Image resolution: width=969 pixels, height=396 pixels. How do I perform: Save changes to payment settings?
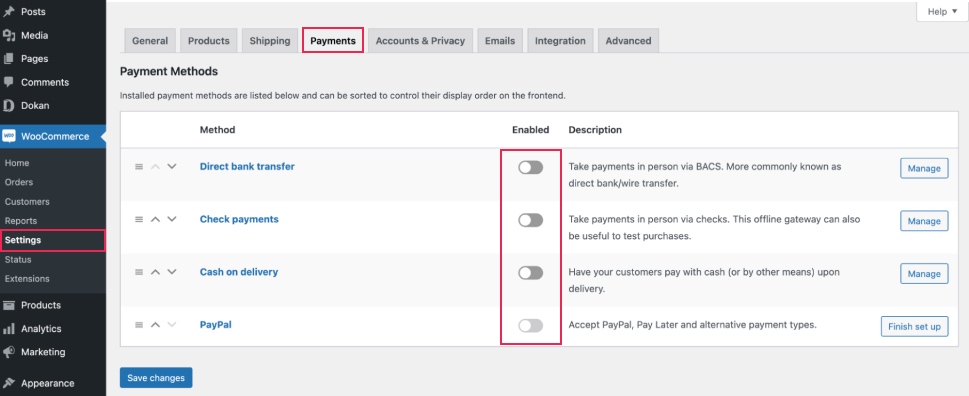click(156, 377)
